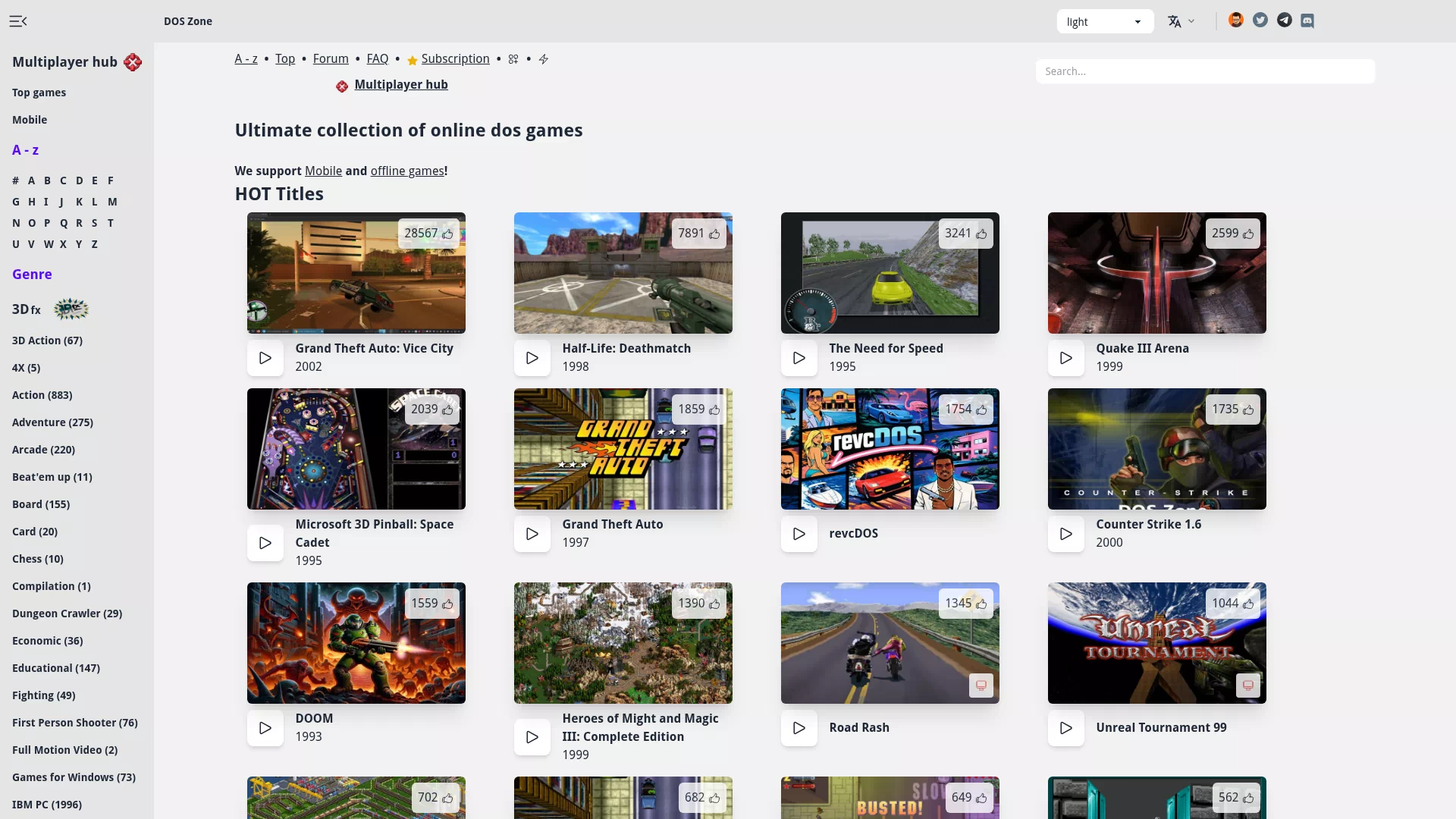The height and width of the screenshot is (819, 1456).
Task: Select Top games in sidebar
Action: (39, 93)
